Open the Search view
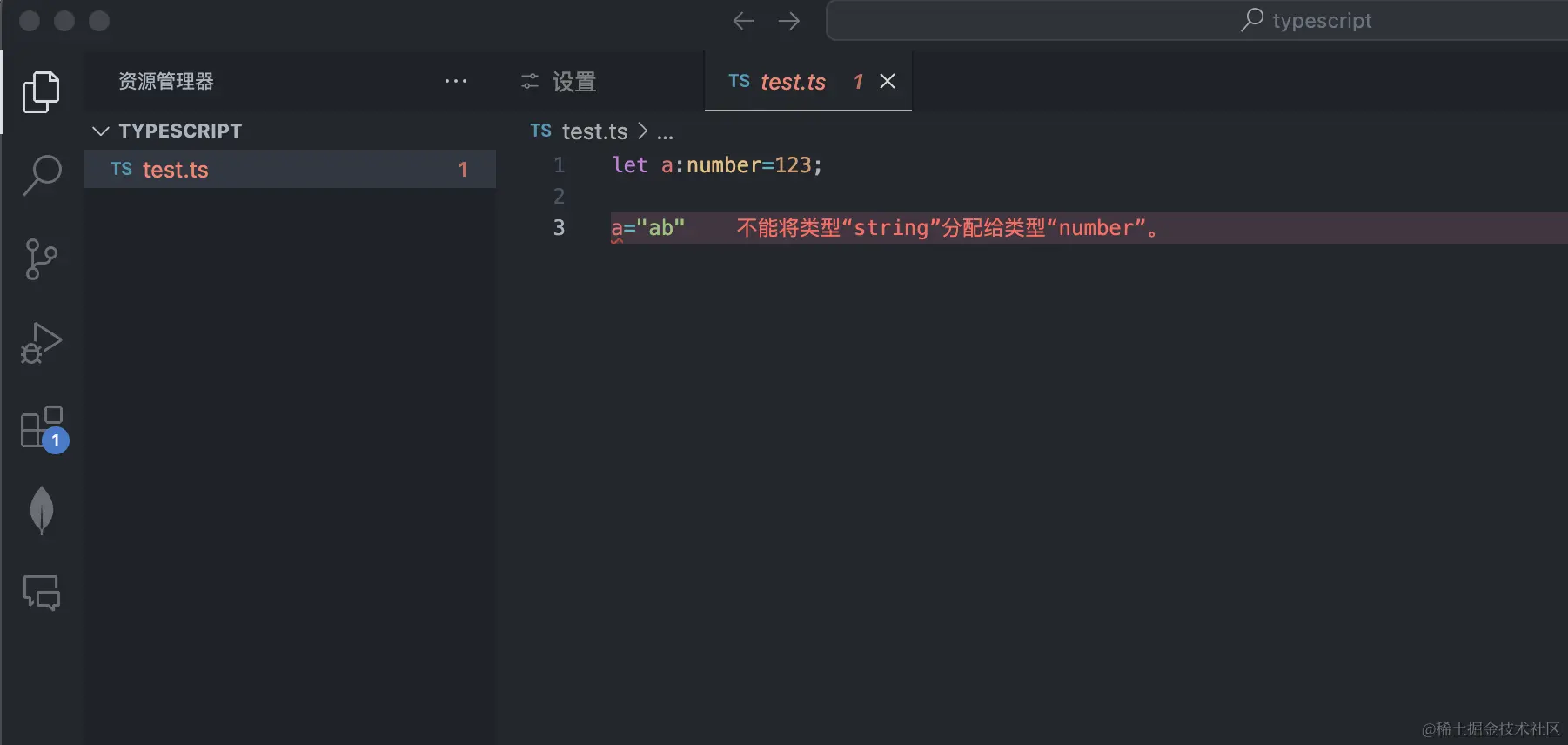Viewport: 1568px width, 745px height. pos(41,175)
